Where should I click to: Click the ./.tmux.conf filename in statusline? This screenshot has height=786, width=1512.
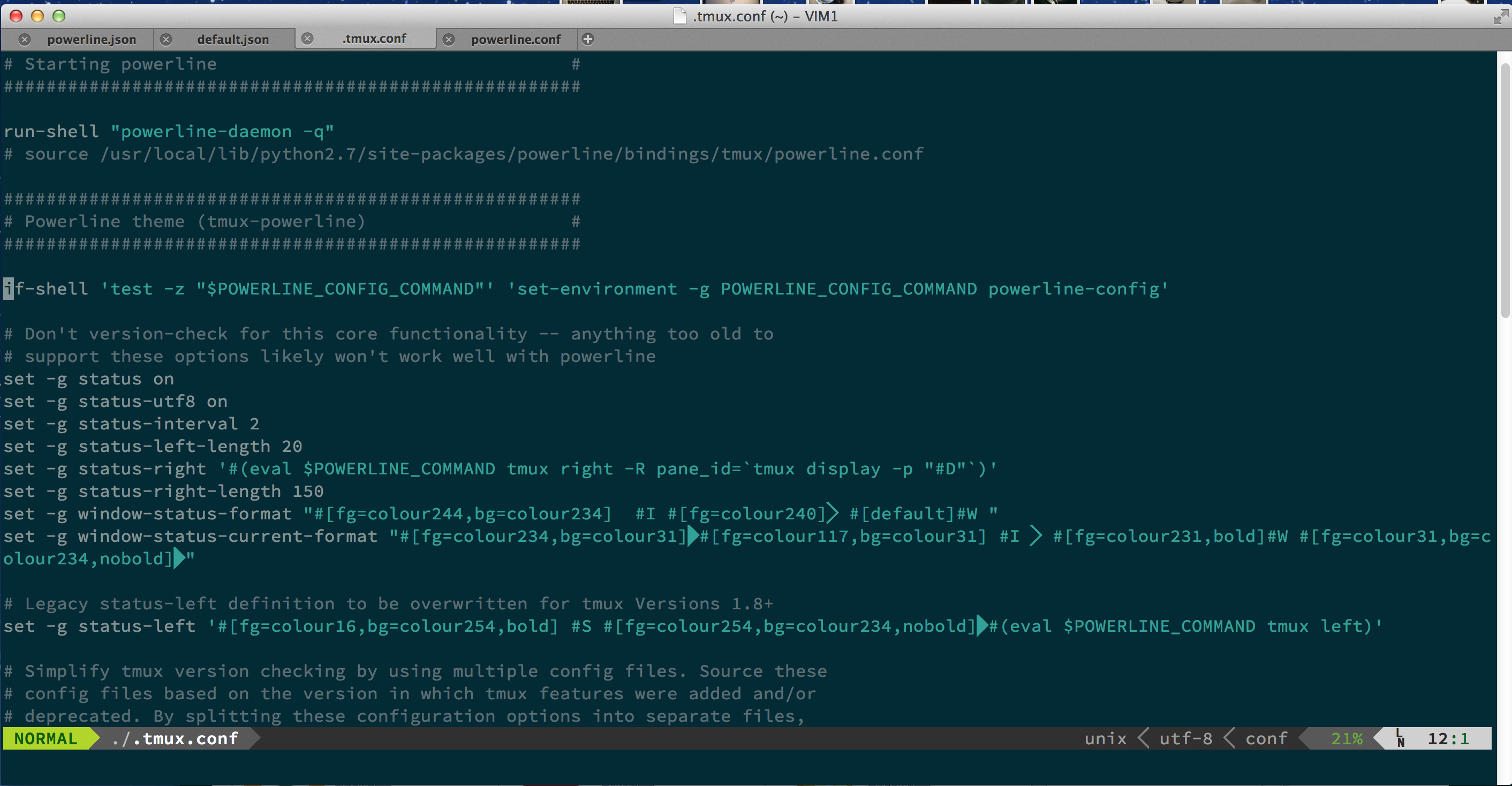tap(175, 738)
